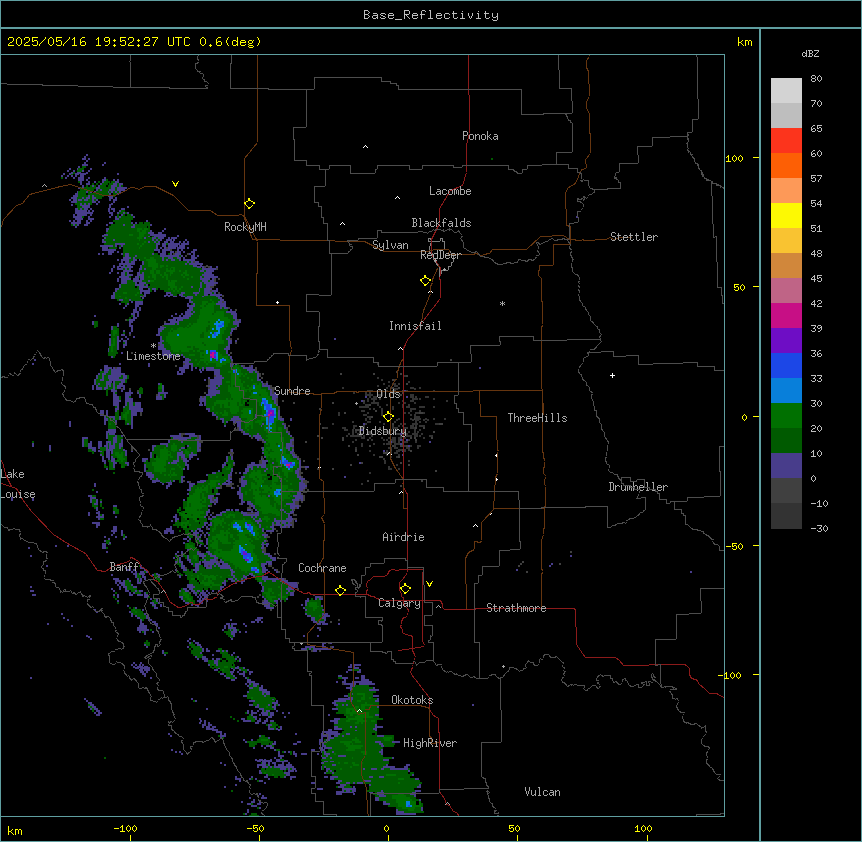Click the Base_Reflectivity title text
Screen dimensions: 862x842
(431, 15)
